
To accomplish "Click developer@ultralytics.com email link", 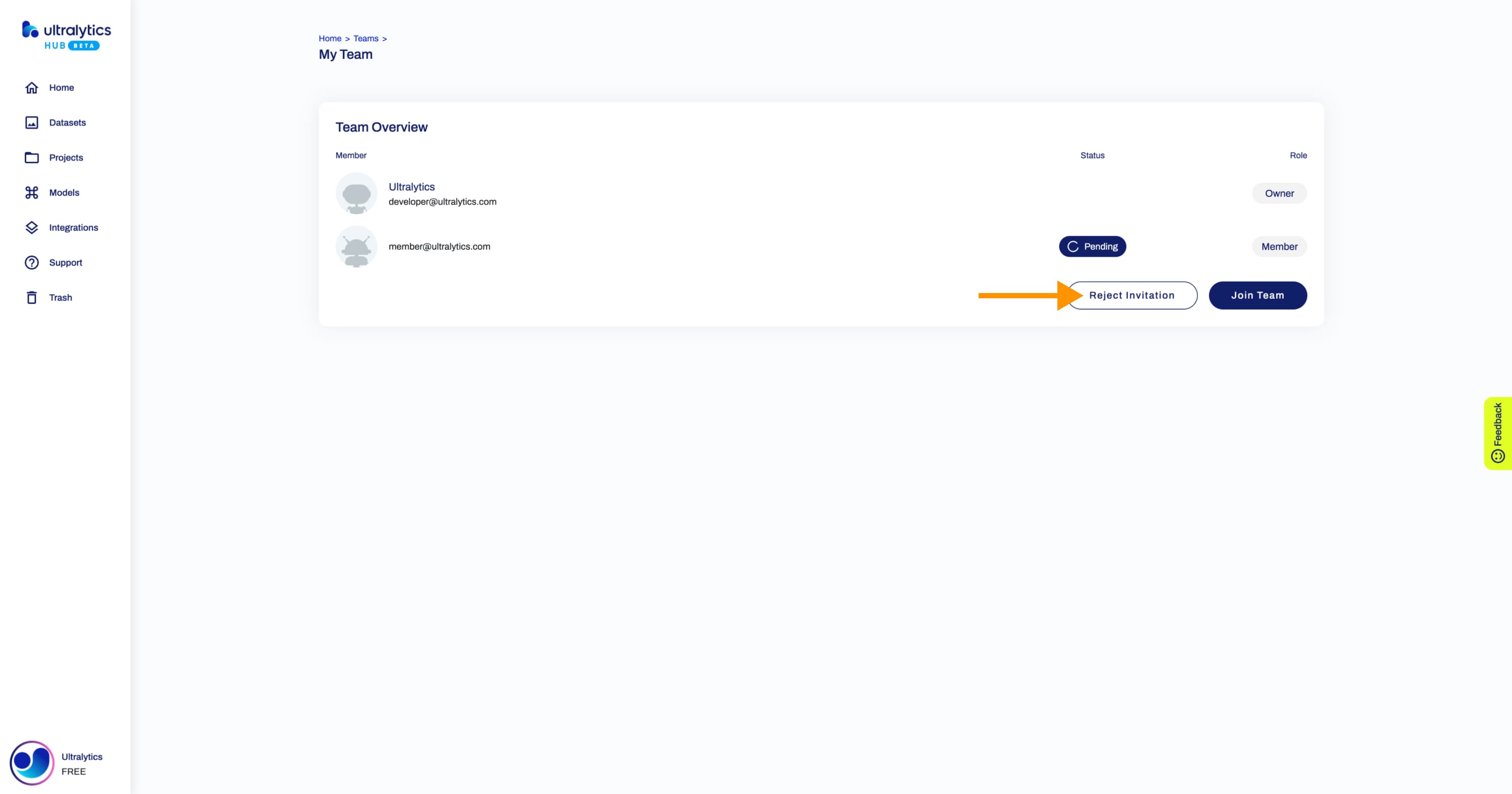I will coord(442,202).
